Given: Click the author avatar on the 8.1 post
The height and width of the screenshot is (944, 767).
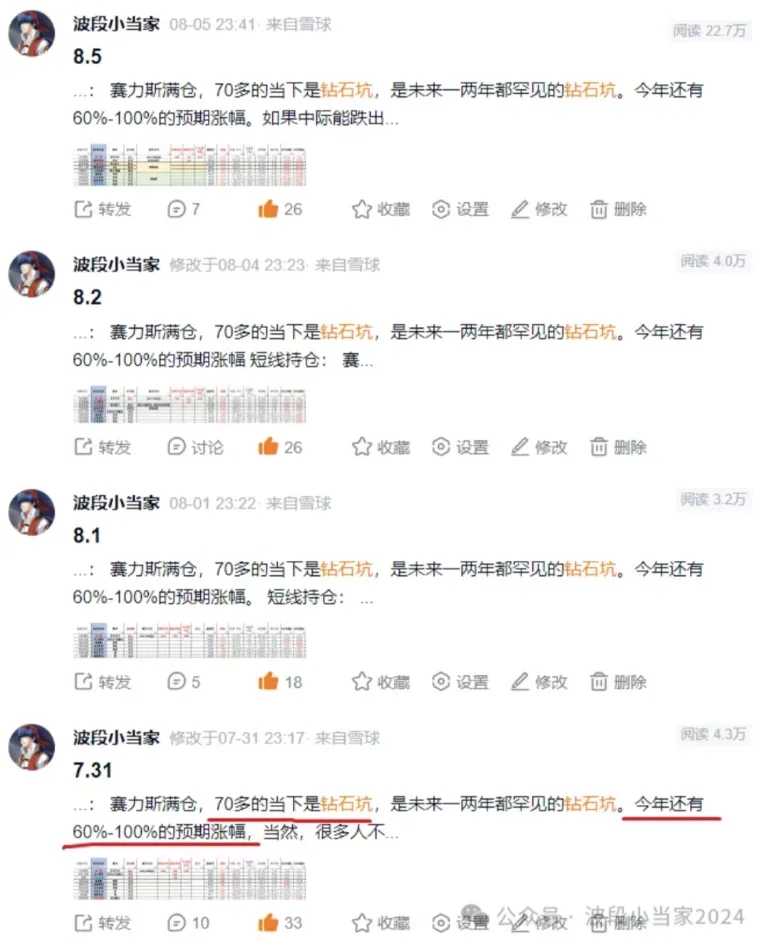Looking at the screenshot, I should click(x=31, y=512).
